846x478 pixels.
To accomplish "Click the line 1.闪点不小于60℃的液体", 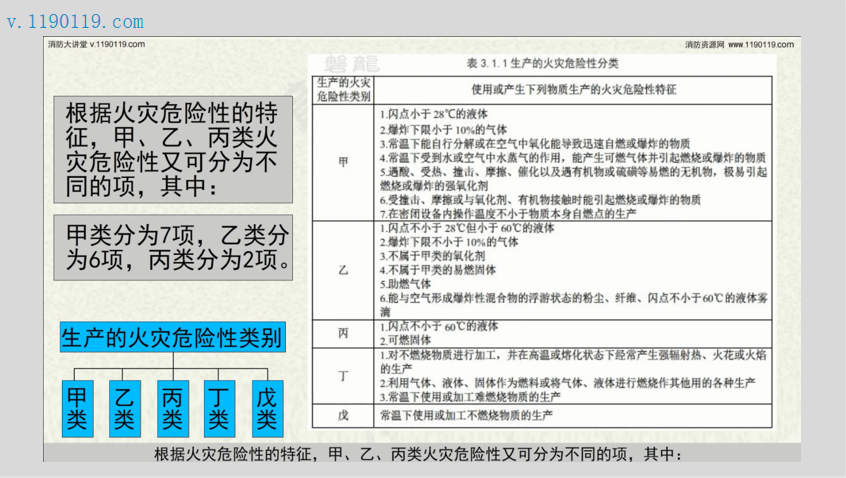I will [439, 326].
